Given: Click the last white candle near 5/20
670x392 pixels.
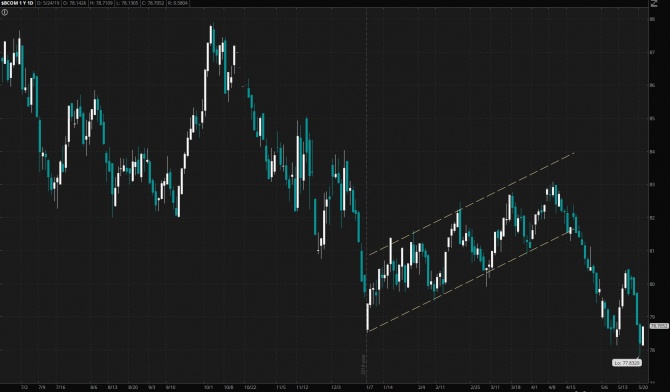Looking at the screenshot, I should coord(643,336).
